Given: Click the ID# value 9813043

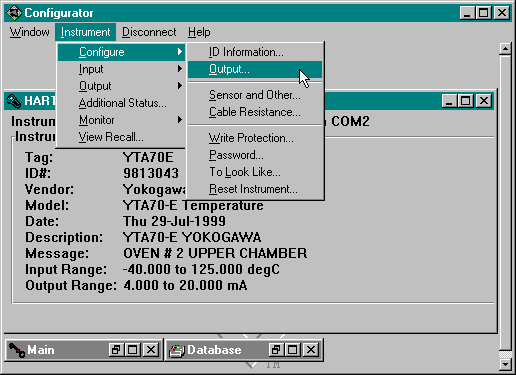Looking at the screenshot, I should (x=151, y=173).
